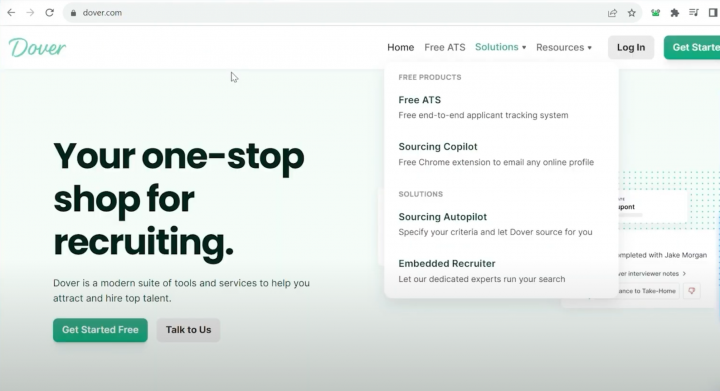Click the browser forward arrow
This screenshot has width=720, height=391.
[x=30, y=13]
